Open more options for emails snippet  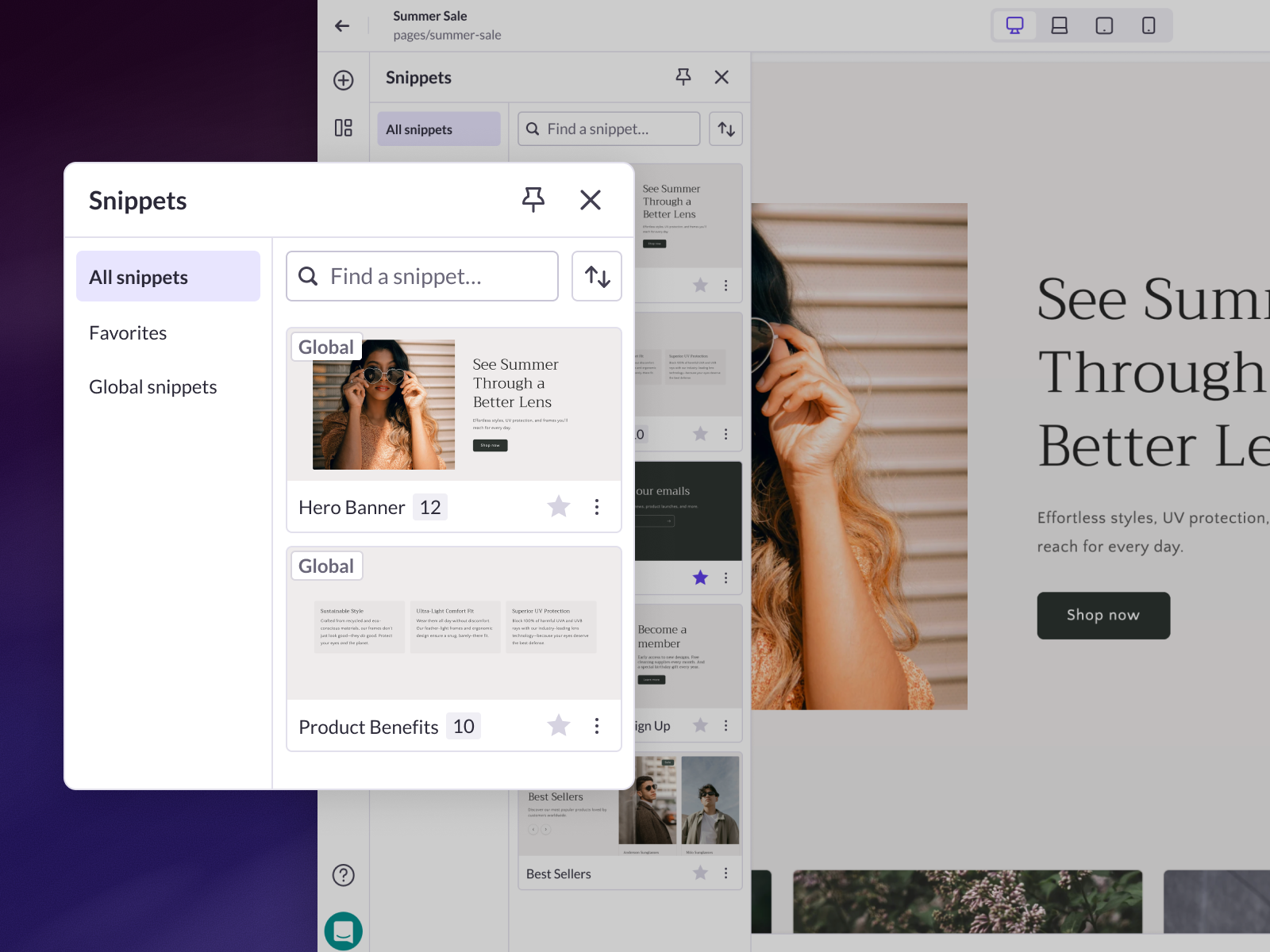tap(725, 578)
